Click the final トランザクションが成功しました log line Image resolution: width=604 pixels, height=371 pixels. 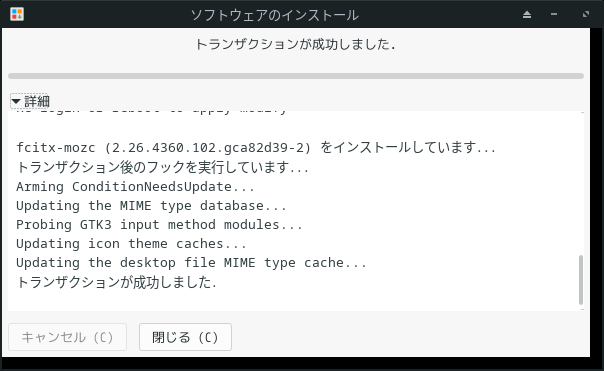coord(116,282)
